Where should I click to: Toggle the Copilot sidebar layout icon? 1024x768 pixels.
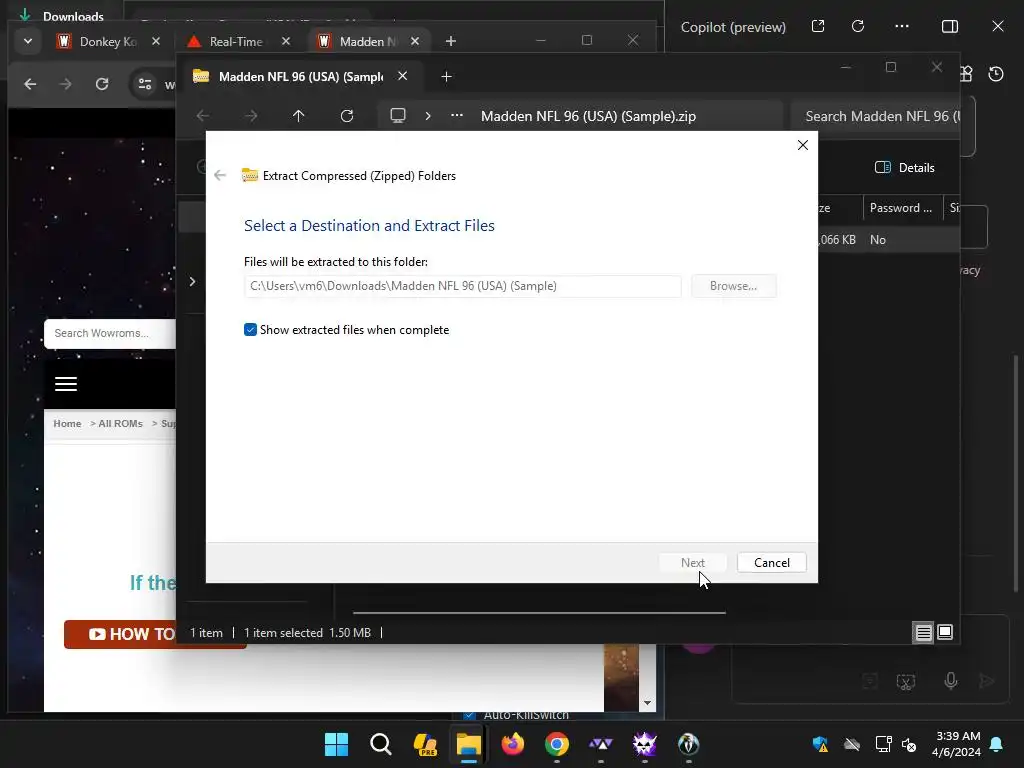click(950, 26)
